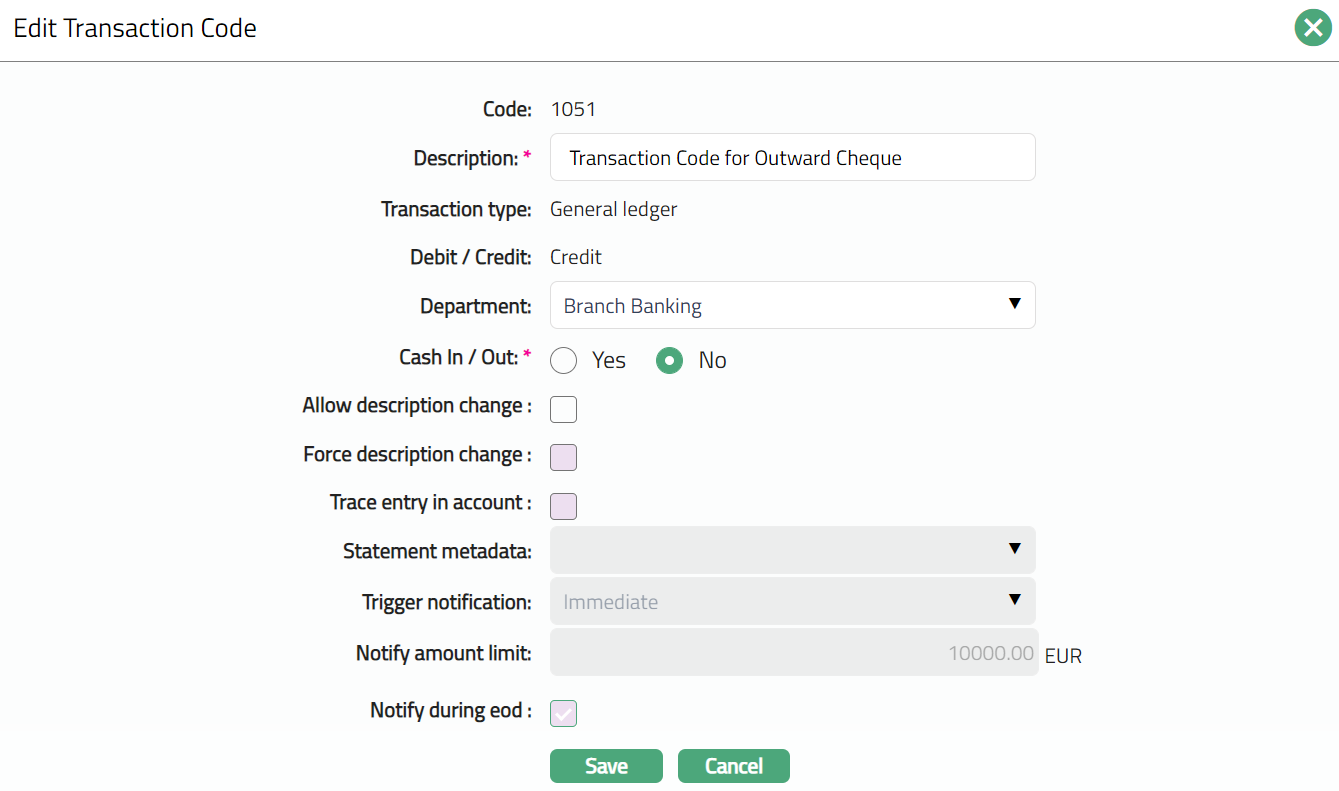
Task: Open the Trigger notification dropdown set to Immediate
Action: [x=792, y=601]
